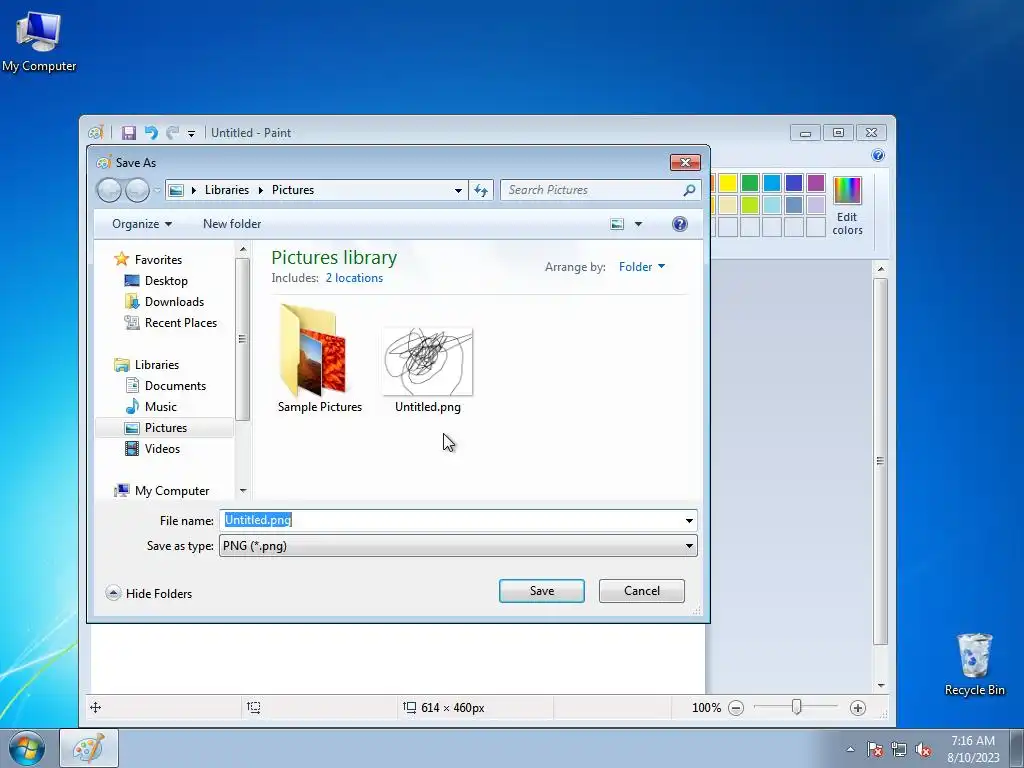Click Libraries in the address path
The width and height of the screenshot is (1024, 768).
tap(227, 190)
